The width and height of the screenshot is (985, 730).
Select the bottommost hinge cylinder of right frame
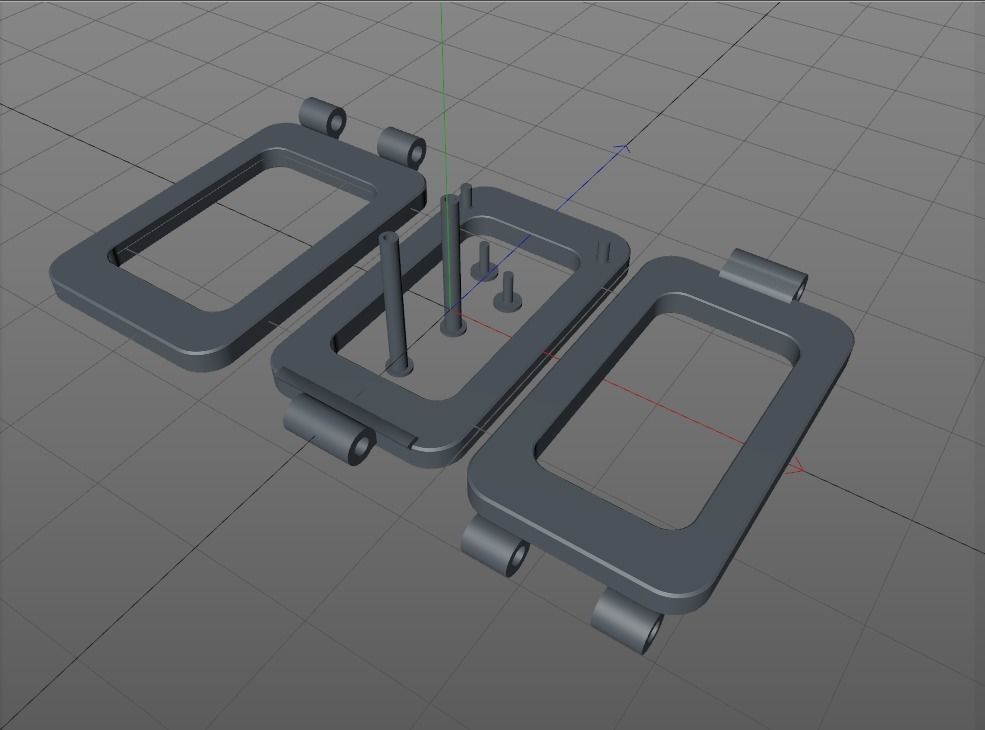(627, 619)
